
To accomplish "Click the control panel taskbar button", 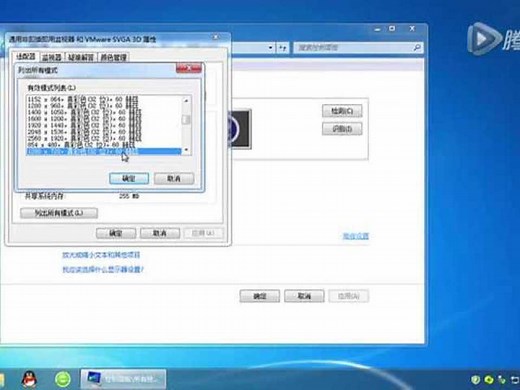I will point(123,379).
